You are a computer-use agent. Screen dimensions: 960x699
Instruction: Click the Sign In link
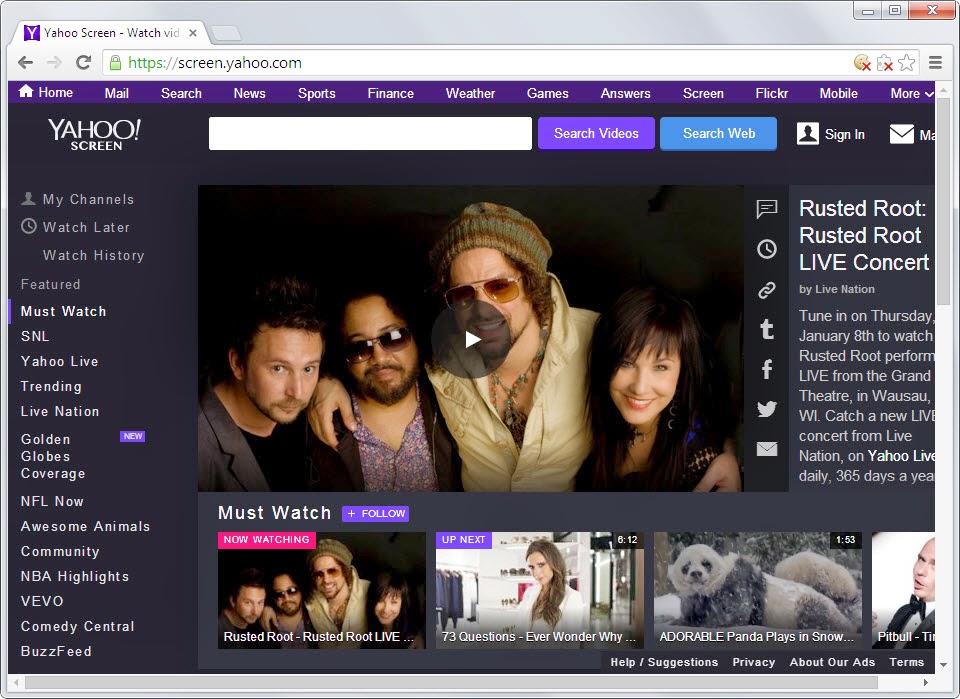(845, 134)
